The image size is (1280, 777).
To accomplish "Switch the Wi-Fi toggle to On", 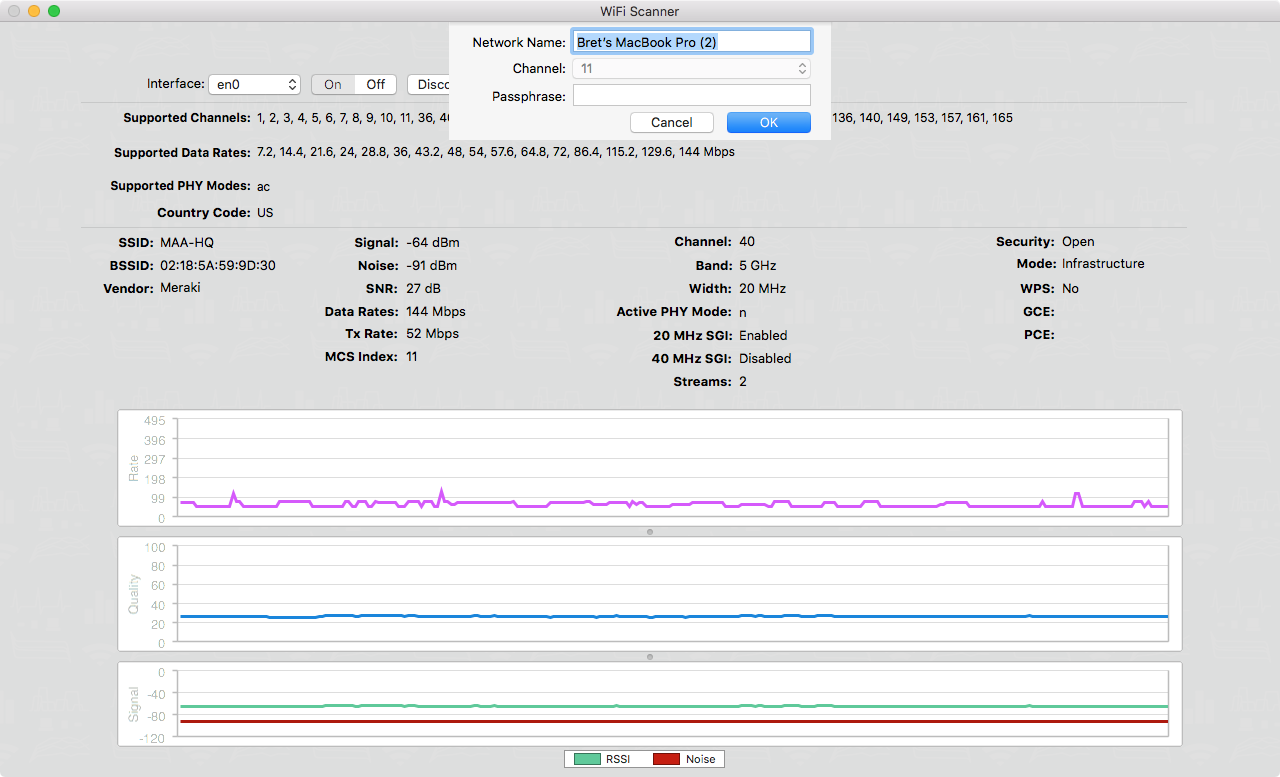I will pos(333,85).
